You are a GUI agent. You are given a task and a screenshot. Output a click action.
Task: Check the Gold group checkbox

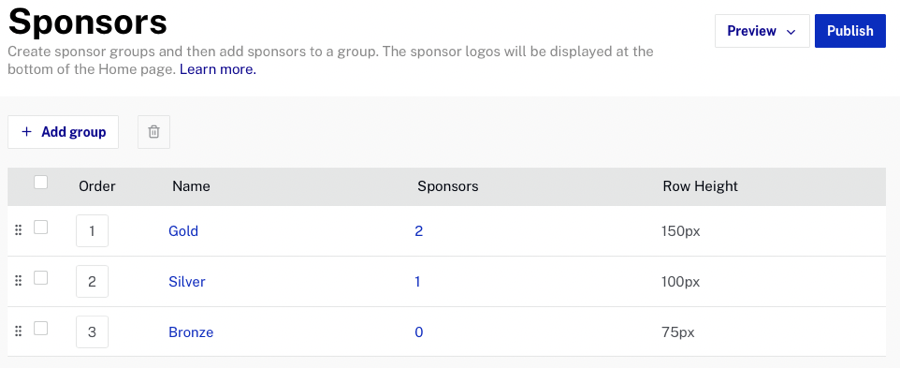click(x=41, y=227)
